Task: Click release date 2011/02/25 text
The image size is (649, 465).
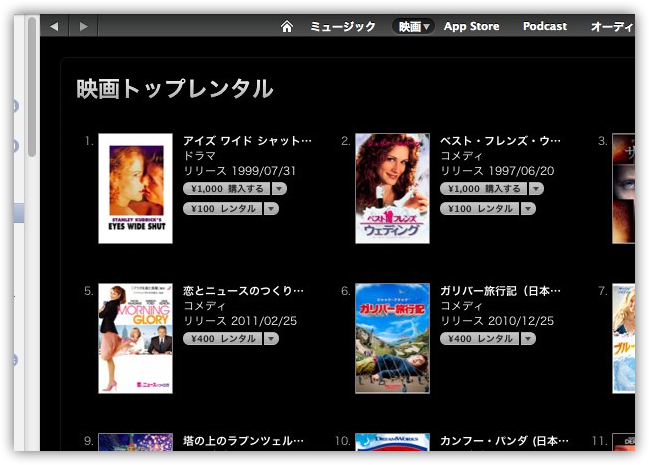Action: pos(264,320)
